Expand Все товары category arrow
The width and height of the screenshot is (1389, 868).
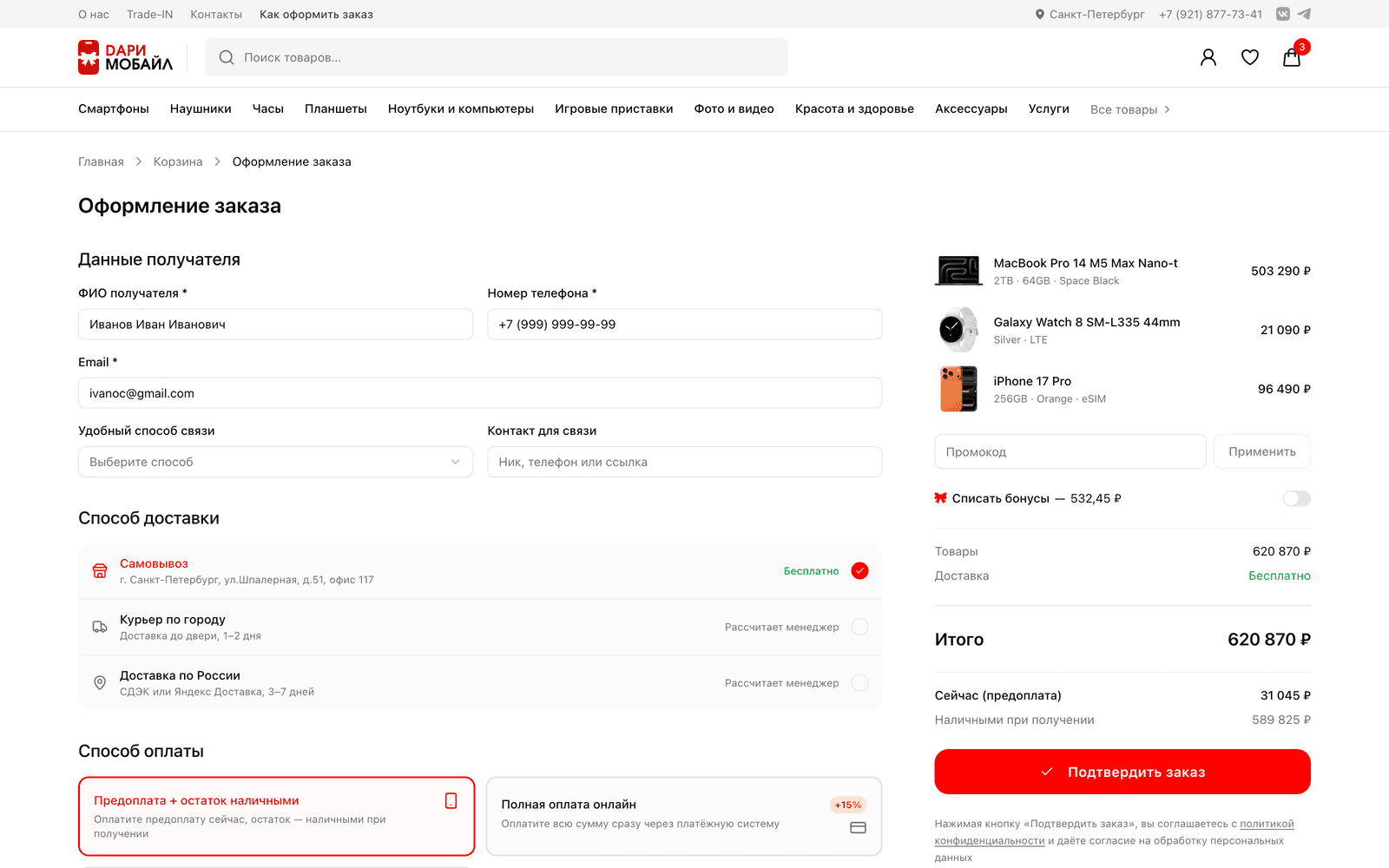coord(1167,109)
